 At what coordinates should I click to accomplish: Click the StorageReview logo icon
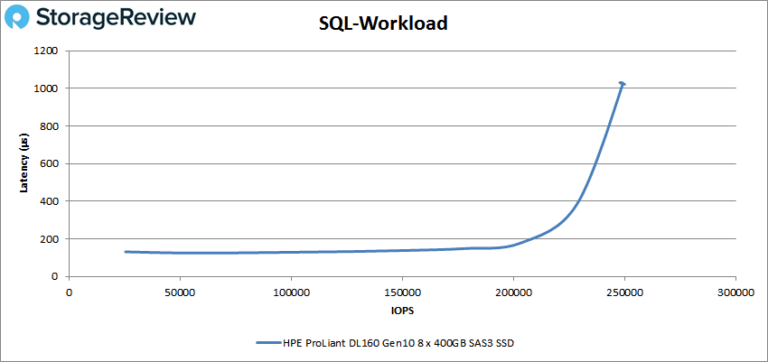pos(18,18)
